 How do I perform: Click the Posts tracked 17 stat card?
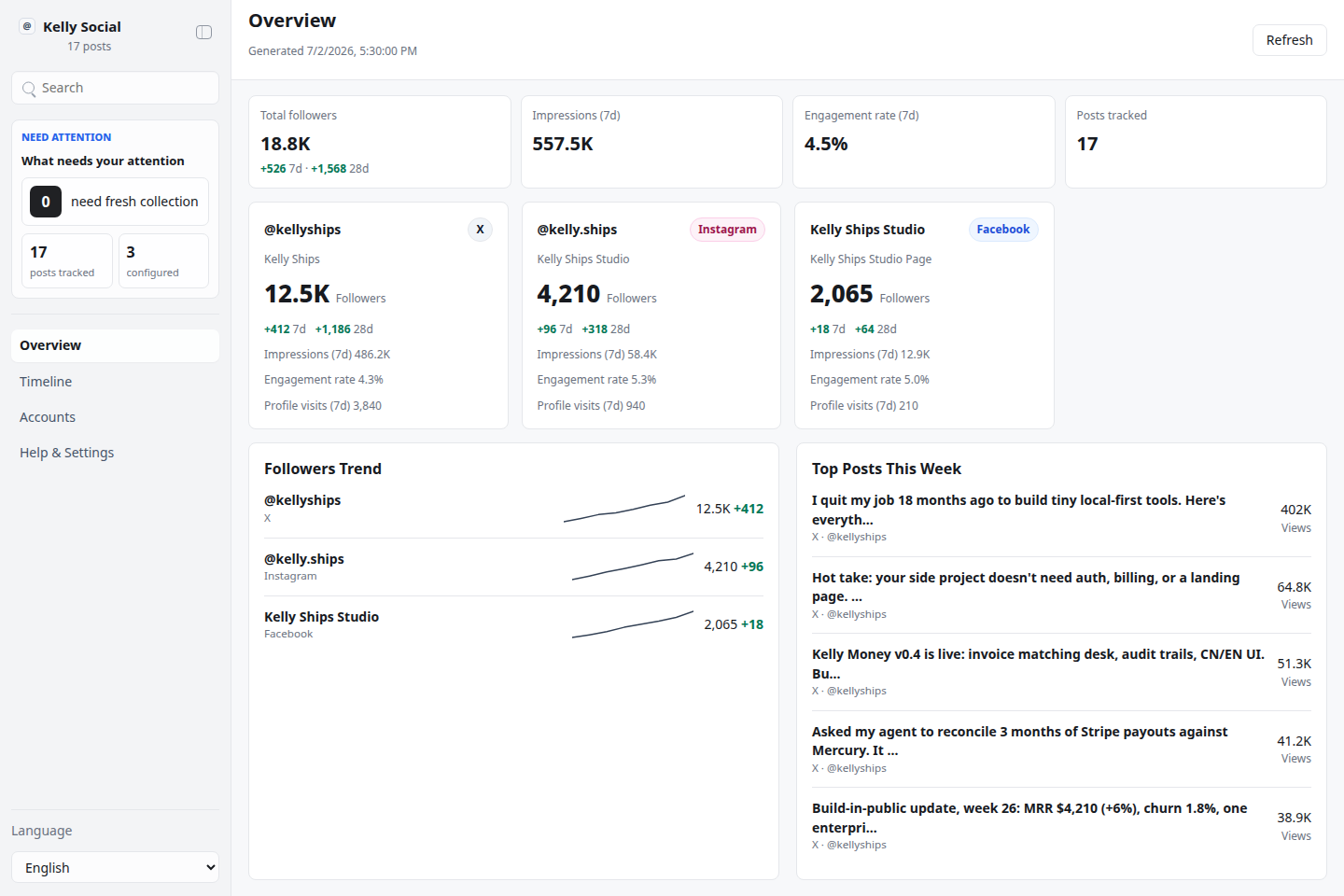coord(1196,142)
